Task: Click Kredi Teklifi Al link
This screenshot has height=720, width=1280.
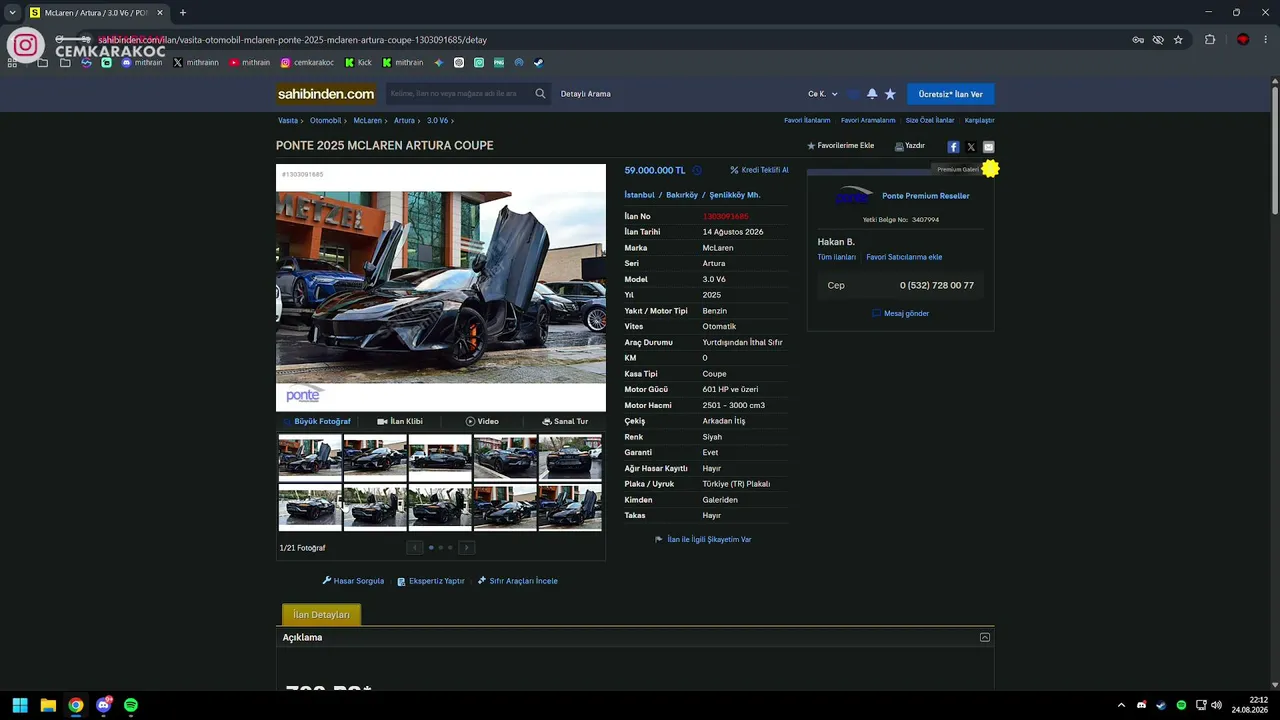Action: click(x=759, y=170)
